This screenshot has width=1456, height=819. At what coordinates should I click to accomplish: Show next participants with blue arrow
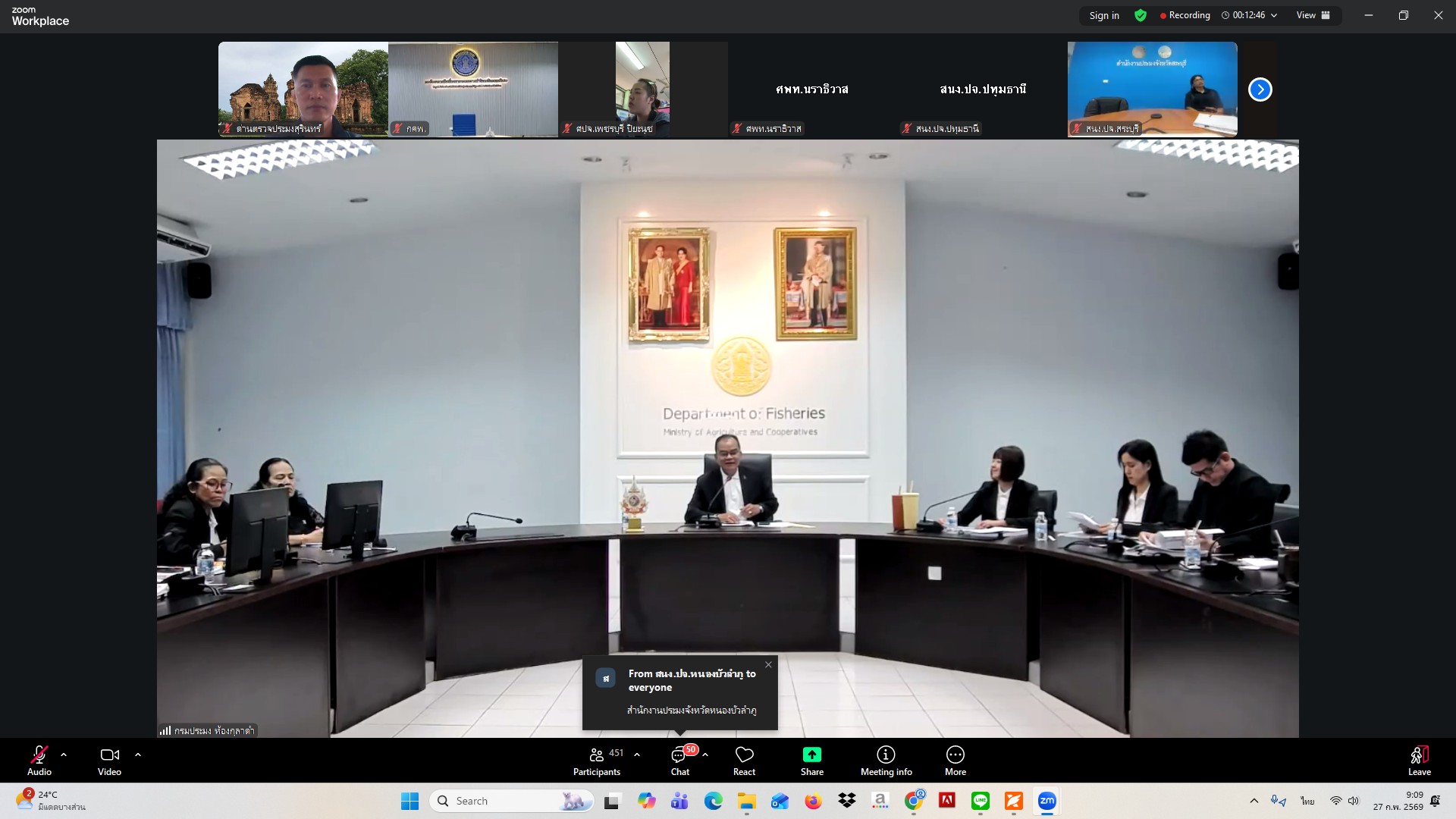(x=1260, y=89)
